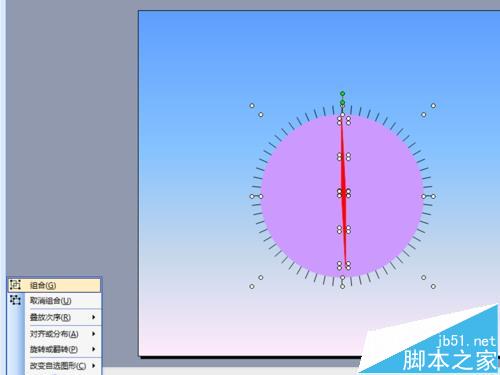The width and height of the screenshot is (500, 375).
Task: Click the topmost green rotation handle
Action: [342, 94]
